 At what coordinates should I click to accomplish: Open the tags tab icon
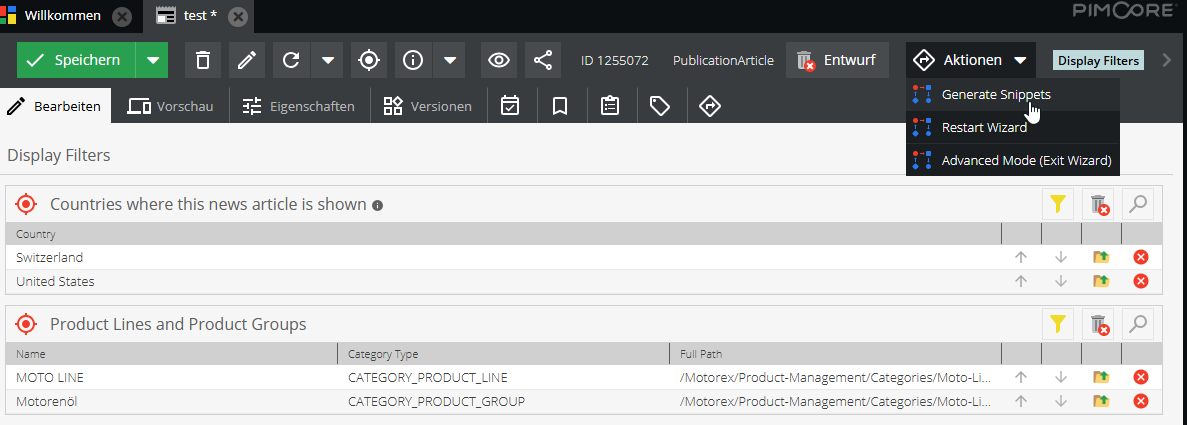(x=660, y=106)
